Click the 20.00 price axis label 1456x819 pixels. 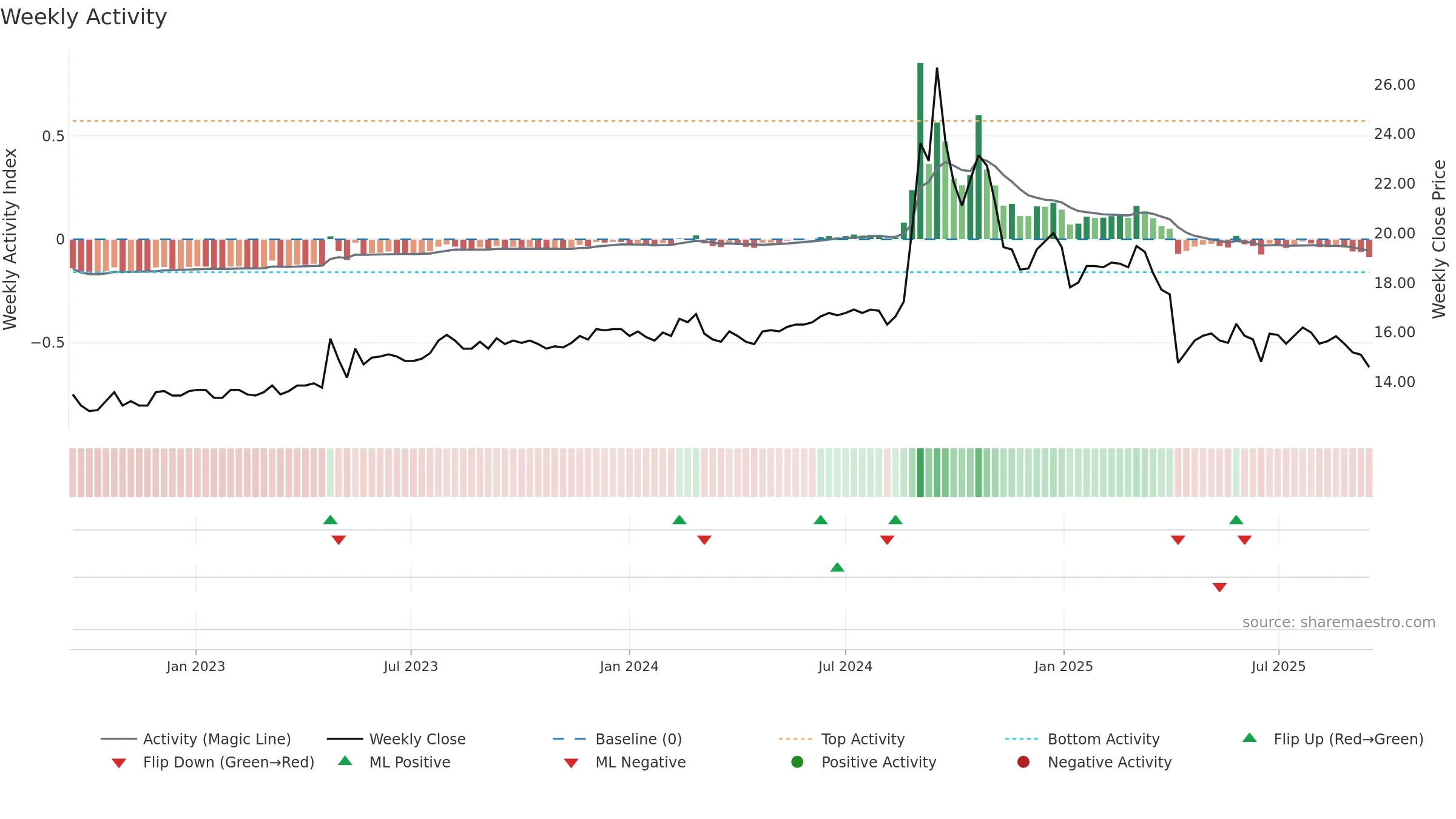pos(1394,233)
